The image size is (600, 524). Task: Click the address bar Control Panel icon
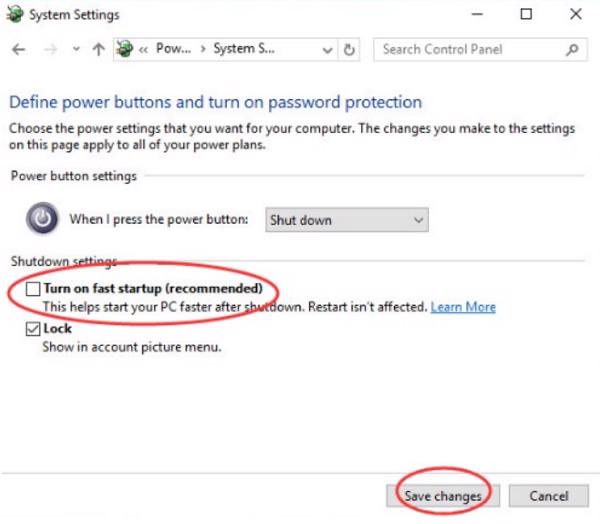click(125, 49)
